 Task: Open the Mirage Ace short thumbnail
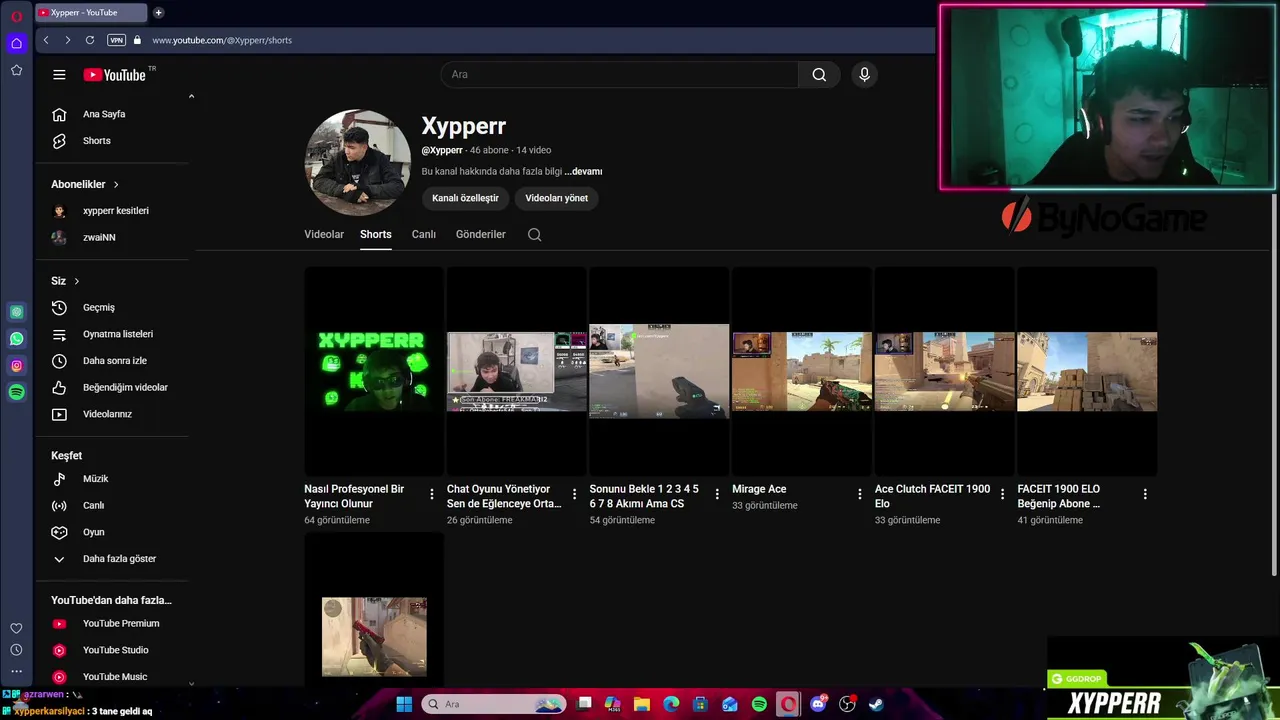802,372
